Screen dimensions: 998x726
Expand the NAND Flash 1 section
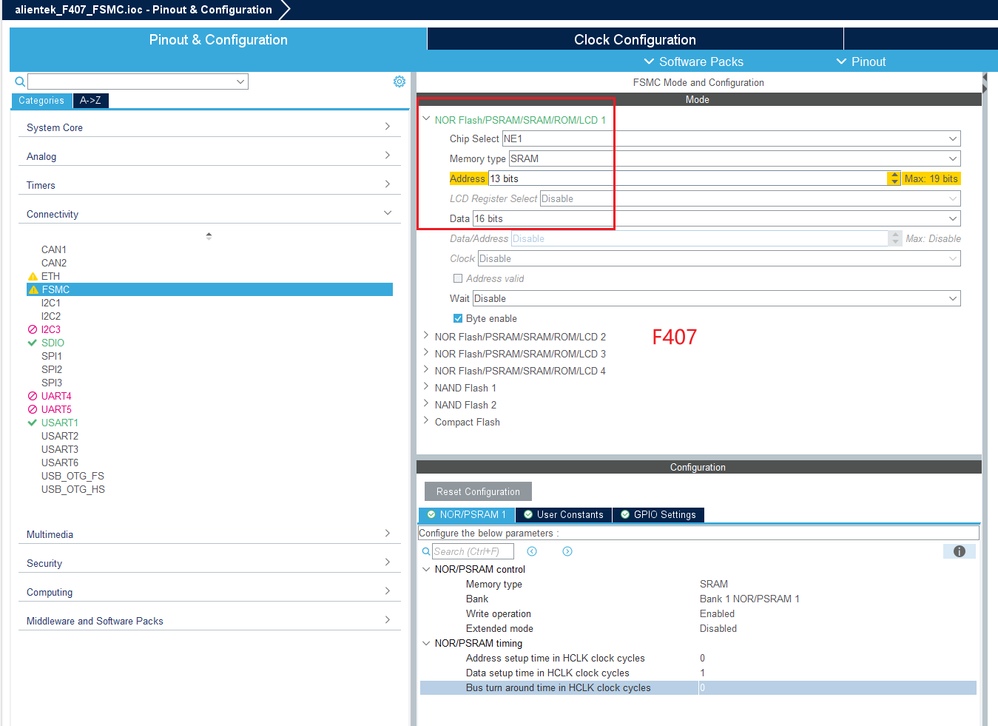click(426, 387)
